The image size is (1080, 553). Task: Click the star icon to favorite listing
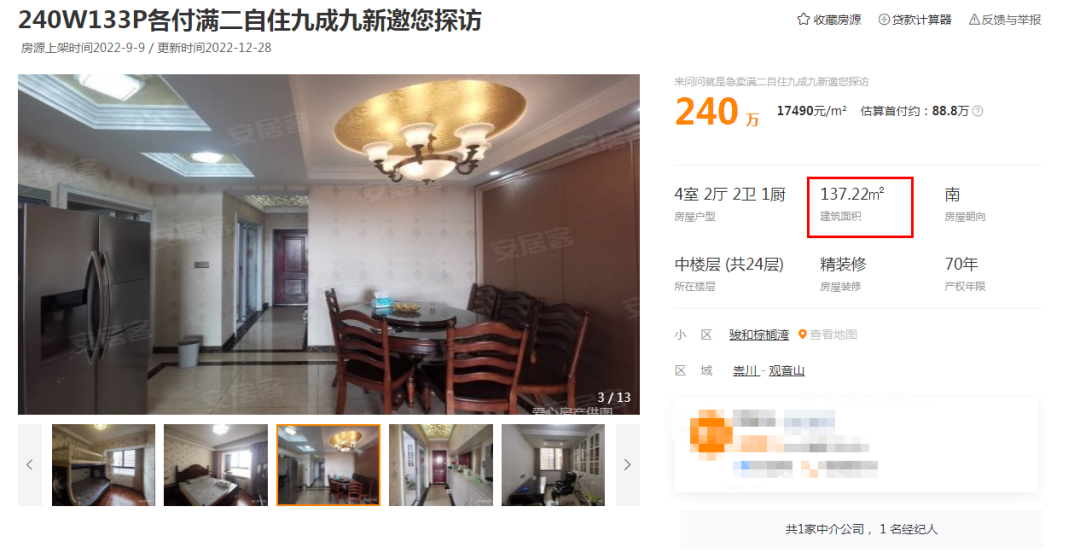803,19
